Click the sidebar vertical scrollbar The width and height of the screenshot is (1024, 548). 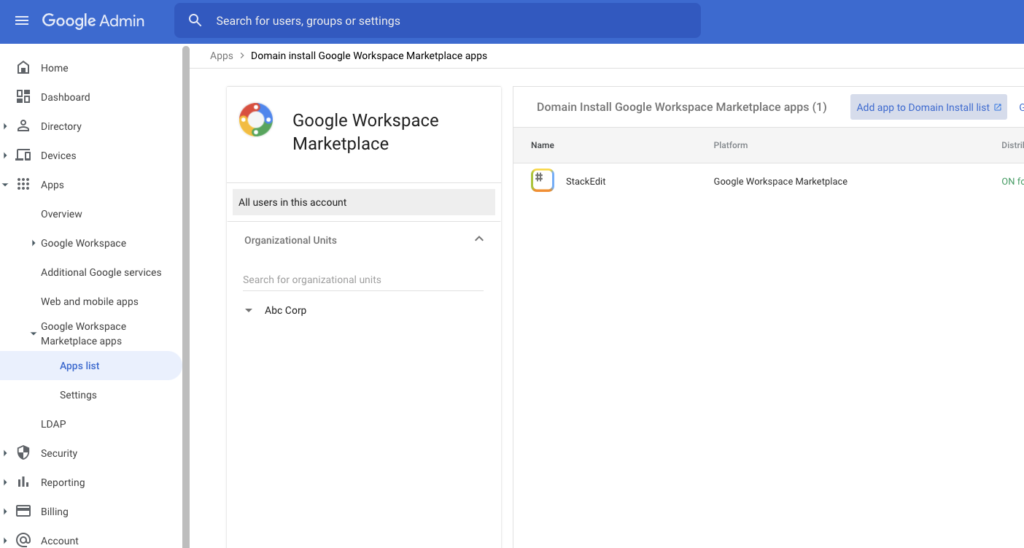pyautogui.click(x=186, y=297)
